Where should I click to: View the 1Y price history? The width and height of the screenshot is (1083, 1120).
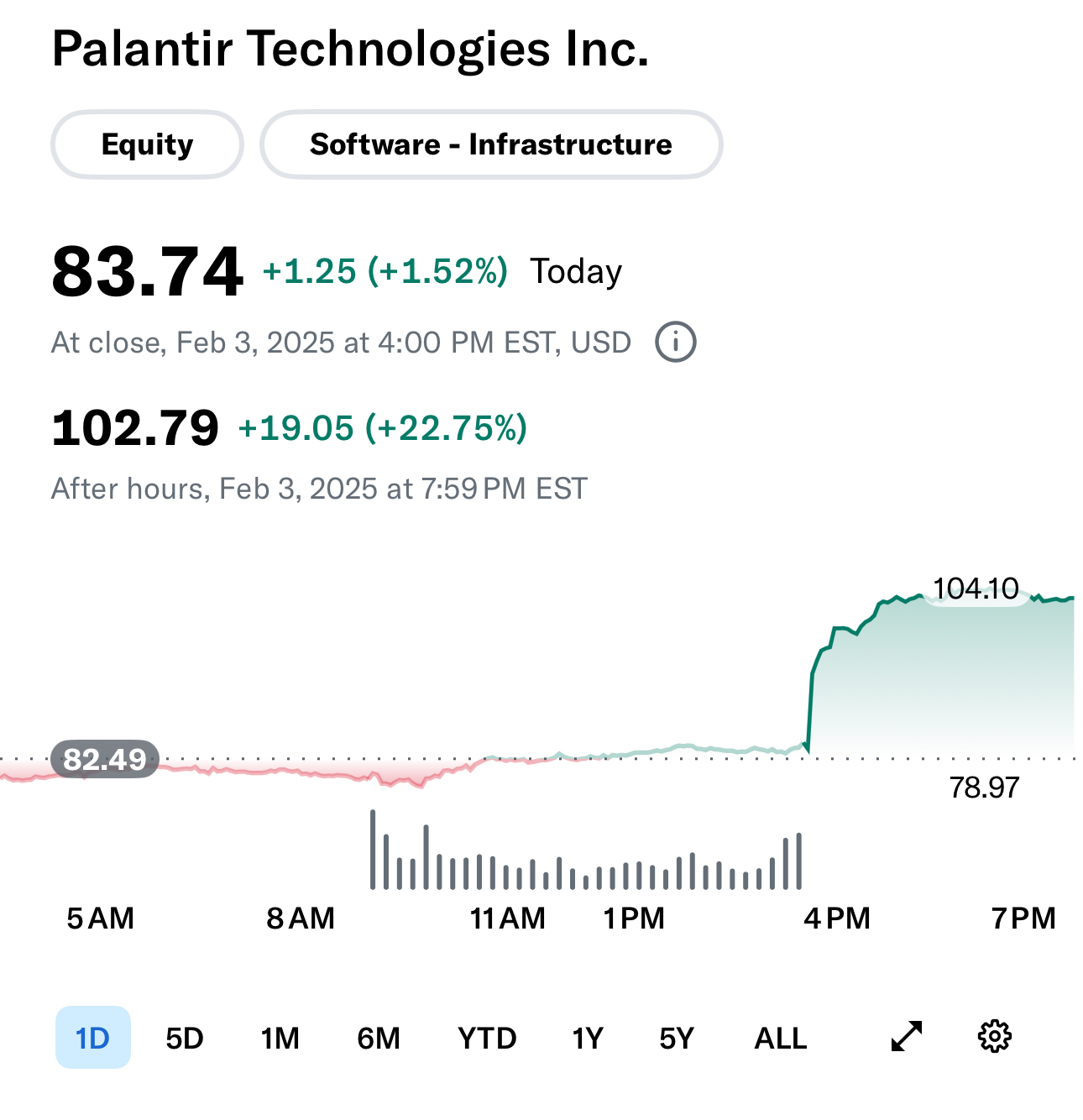point(588,1039)
